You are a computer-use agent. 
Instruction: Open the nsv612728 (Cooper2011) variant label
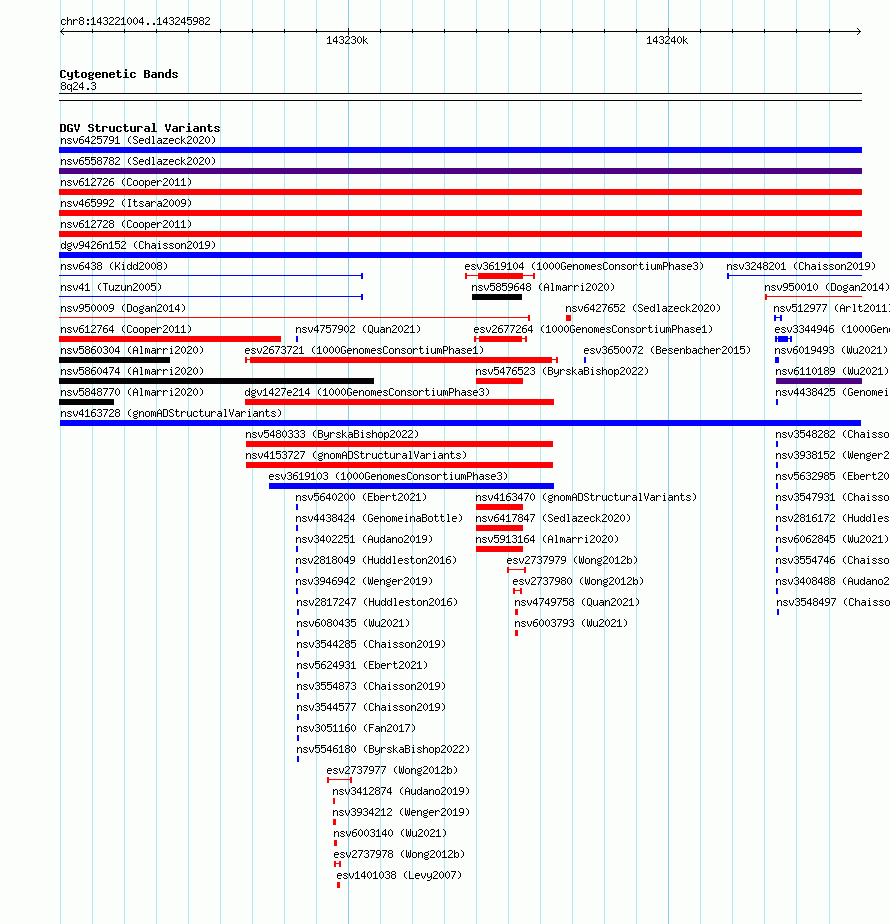(x=126, y=225)
